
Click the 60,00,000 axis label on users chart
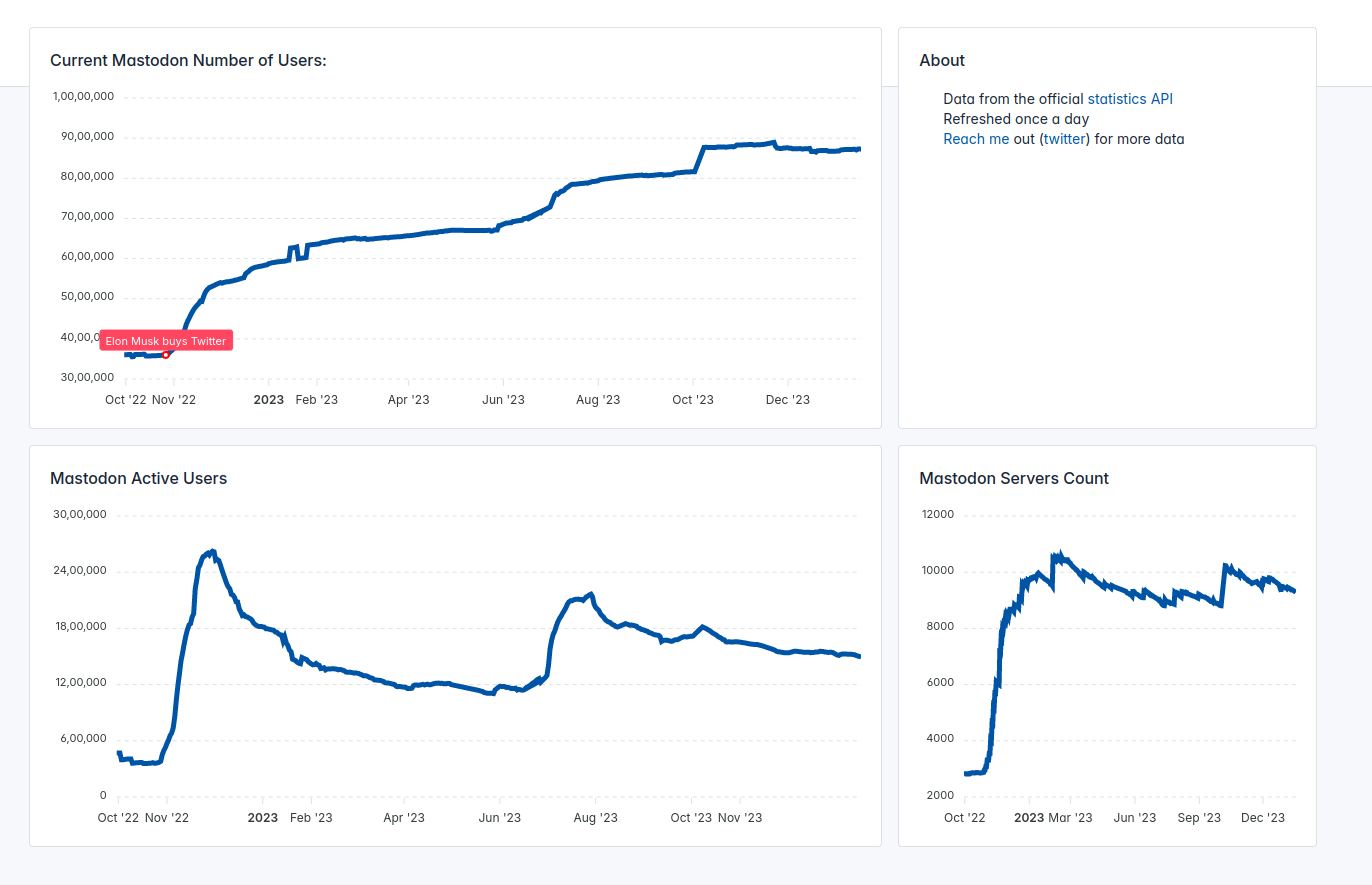tap(87, 256)
